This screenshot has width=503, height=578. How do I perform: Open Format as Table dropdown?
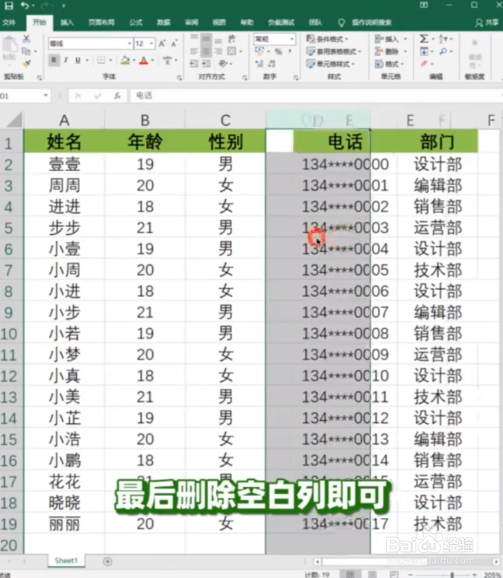(x=333, y=51)
